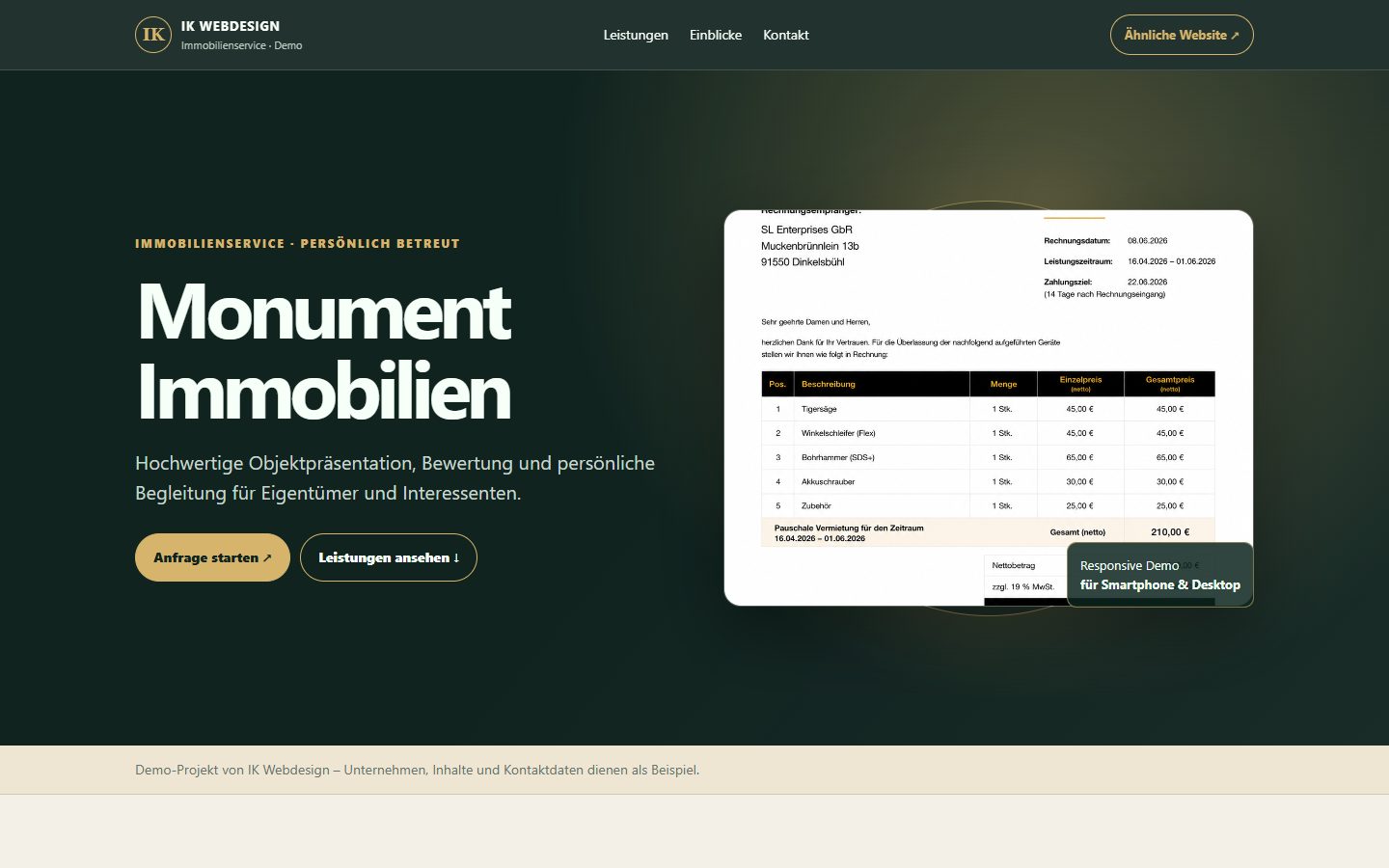Click the Demo-Projekt von IK Webdesign notice
The height and width of the screenshot is (868, 1389).
pos(417,770)
